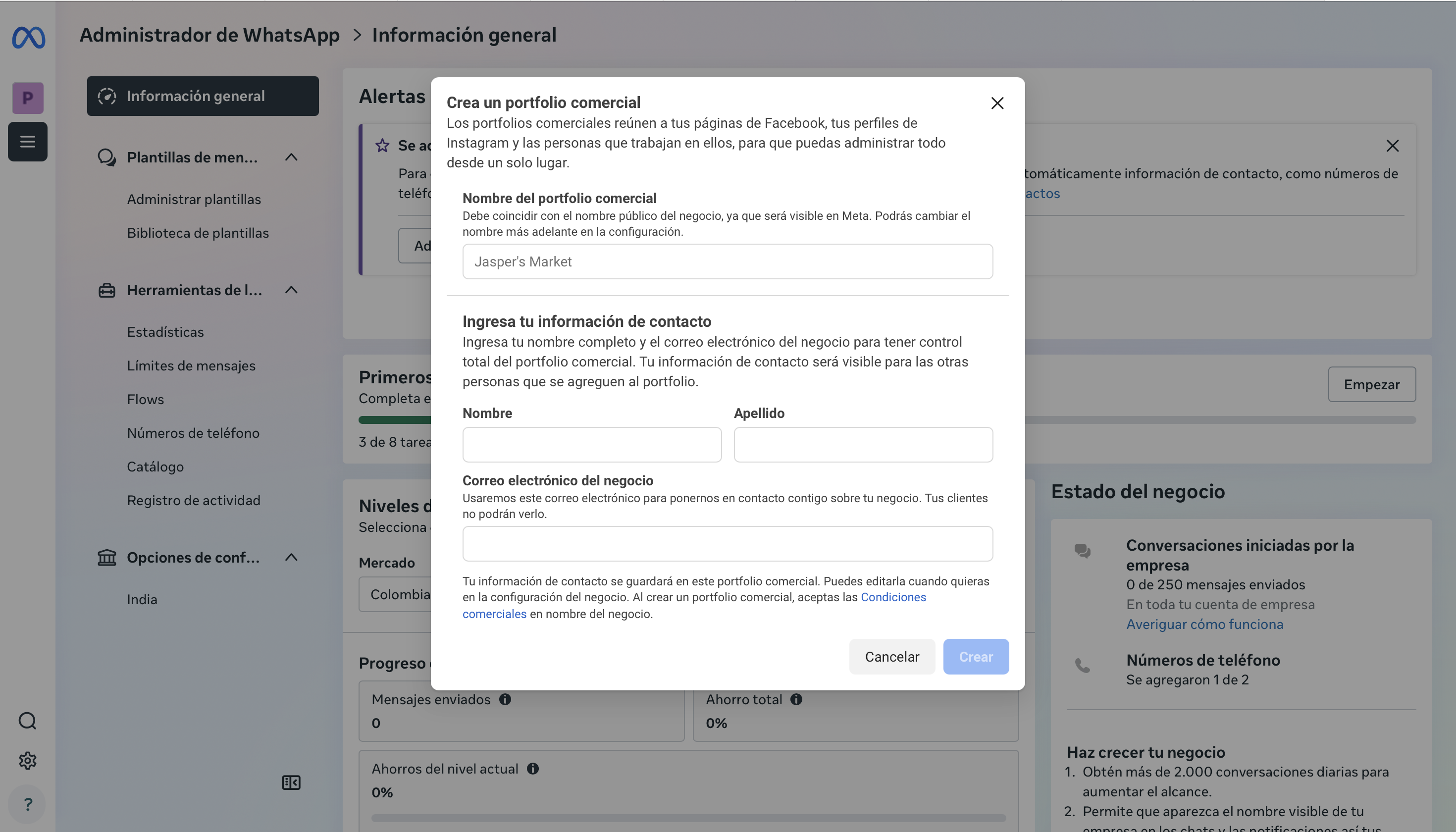Click info icon next to Mensajes enviados
The image size is (1456, 832).
click(x=505, y=699)
